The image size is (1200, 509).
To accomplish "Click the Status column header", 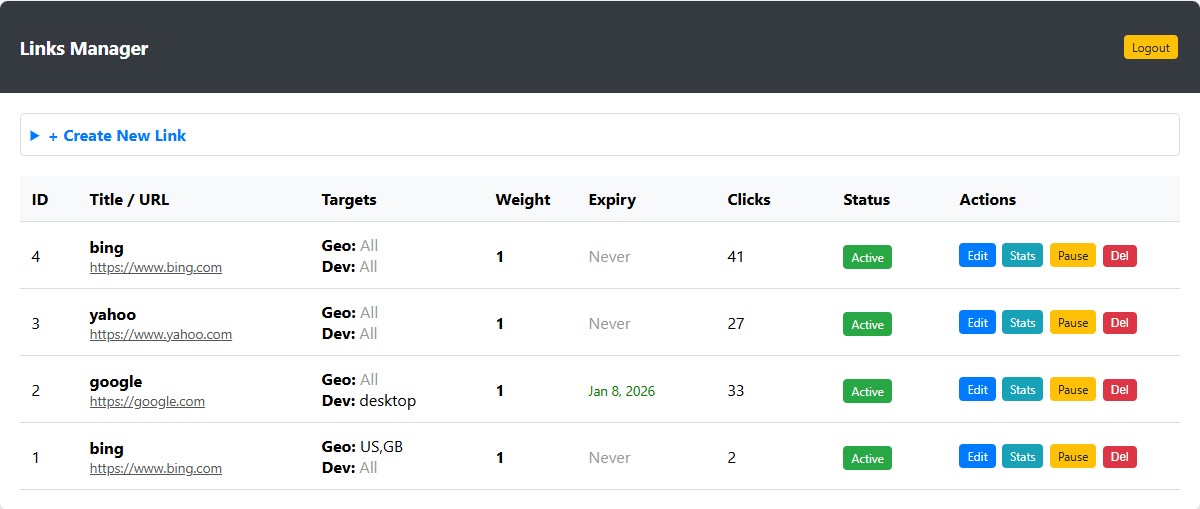I will click(x=866, y=199).
